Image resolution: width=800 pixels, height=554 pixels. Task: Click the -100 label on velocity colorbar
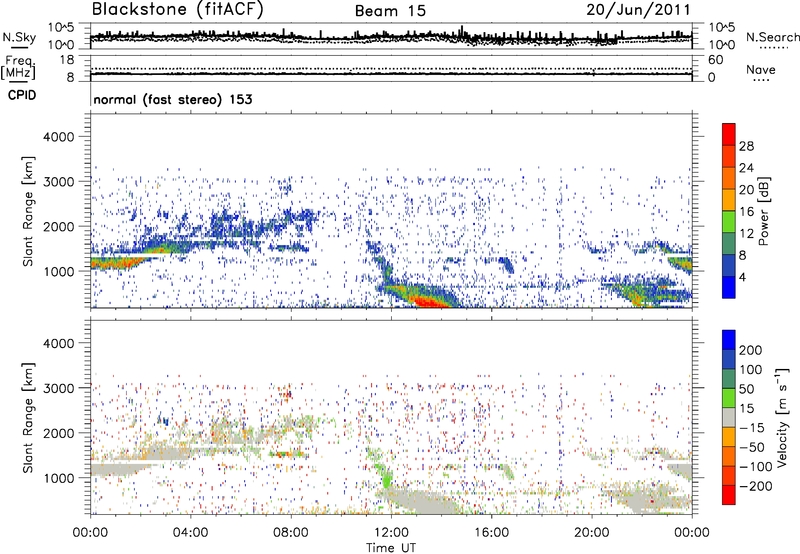(756, 467)
